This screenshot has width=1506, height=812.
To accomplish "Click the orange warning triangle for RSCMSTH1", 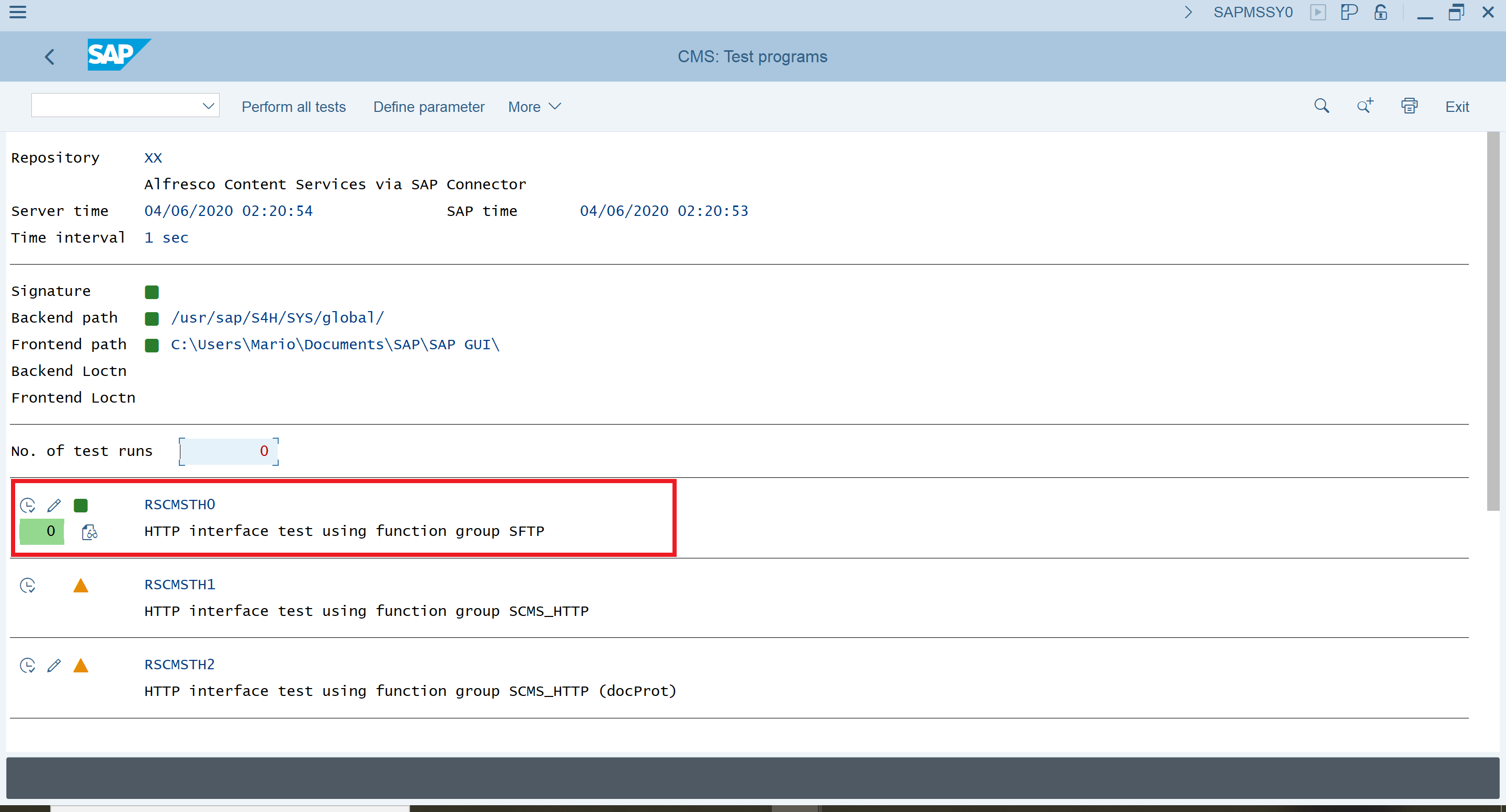I will [x=81, y=585].
